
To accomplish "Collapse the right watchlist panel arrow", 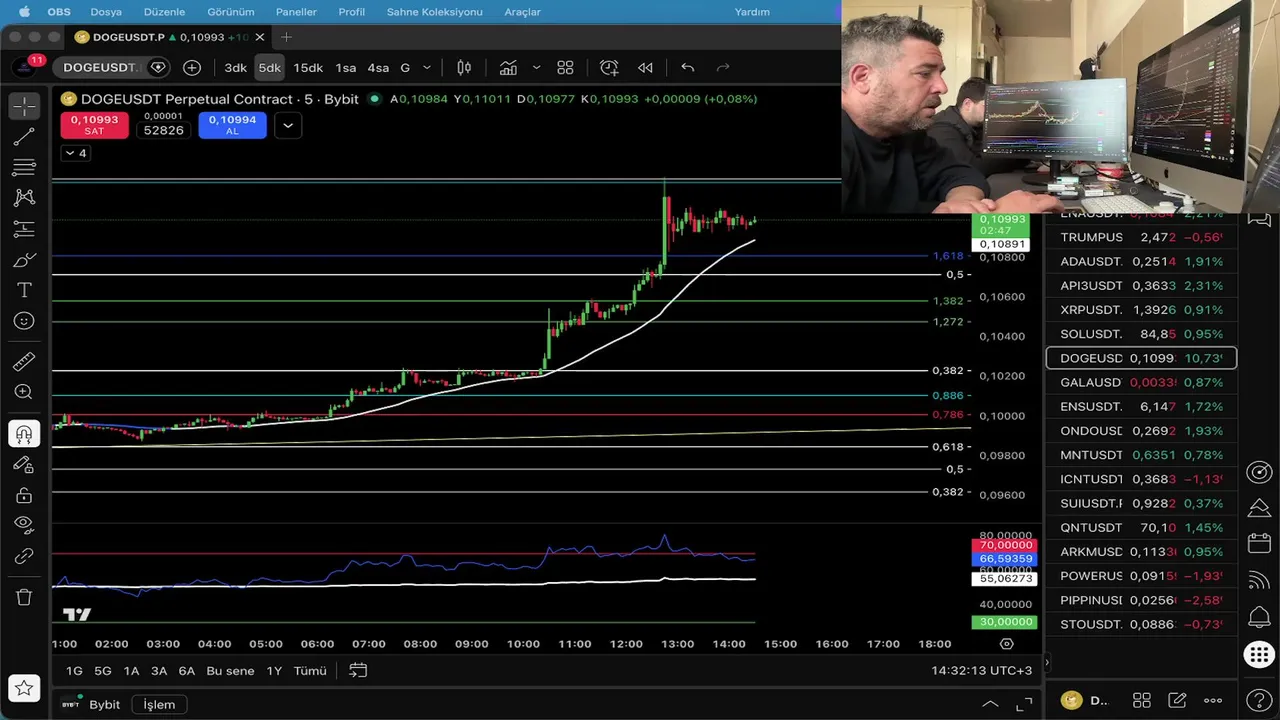I will [1046, 662].
